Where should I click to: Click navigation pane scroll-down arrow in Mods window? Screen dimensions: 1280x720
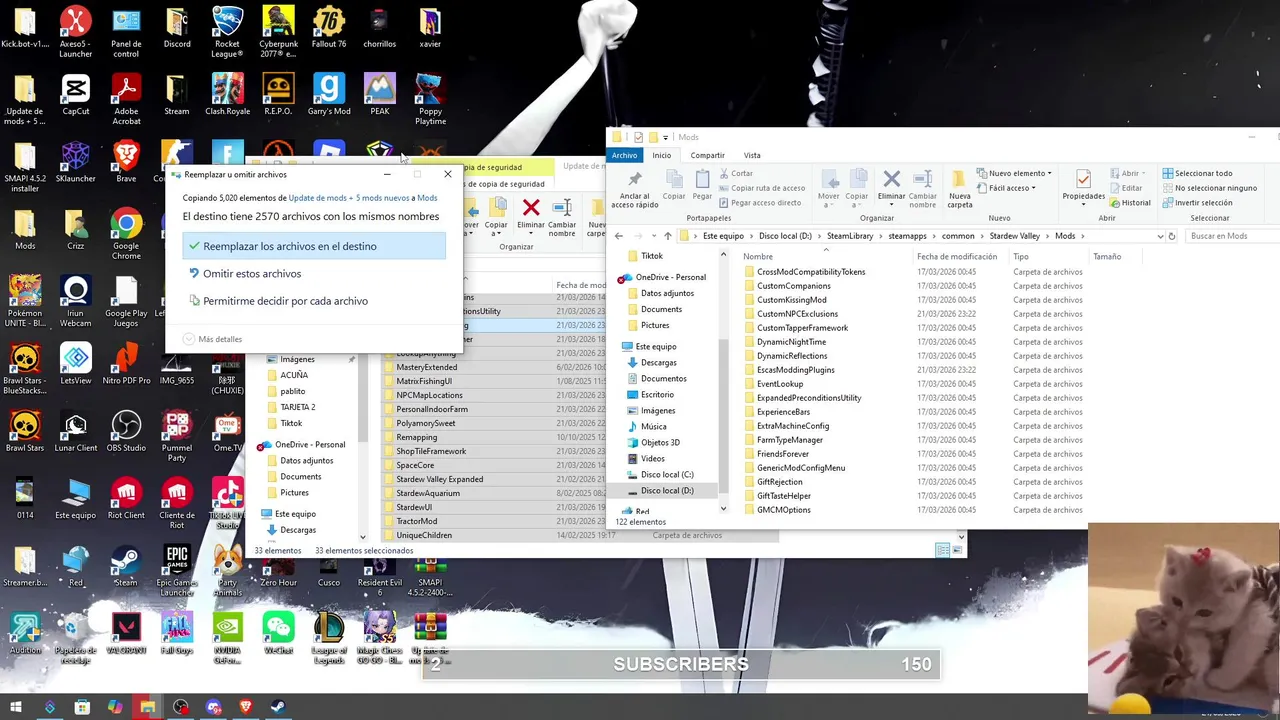coord(724,508)
